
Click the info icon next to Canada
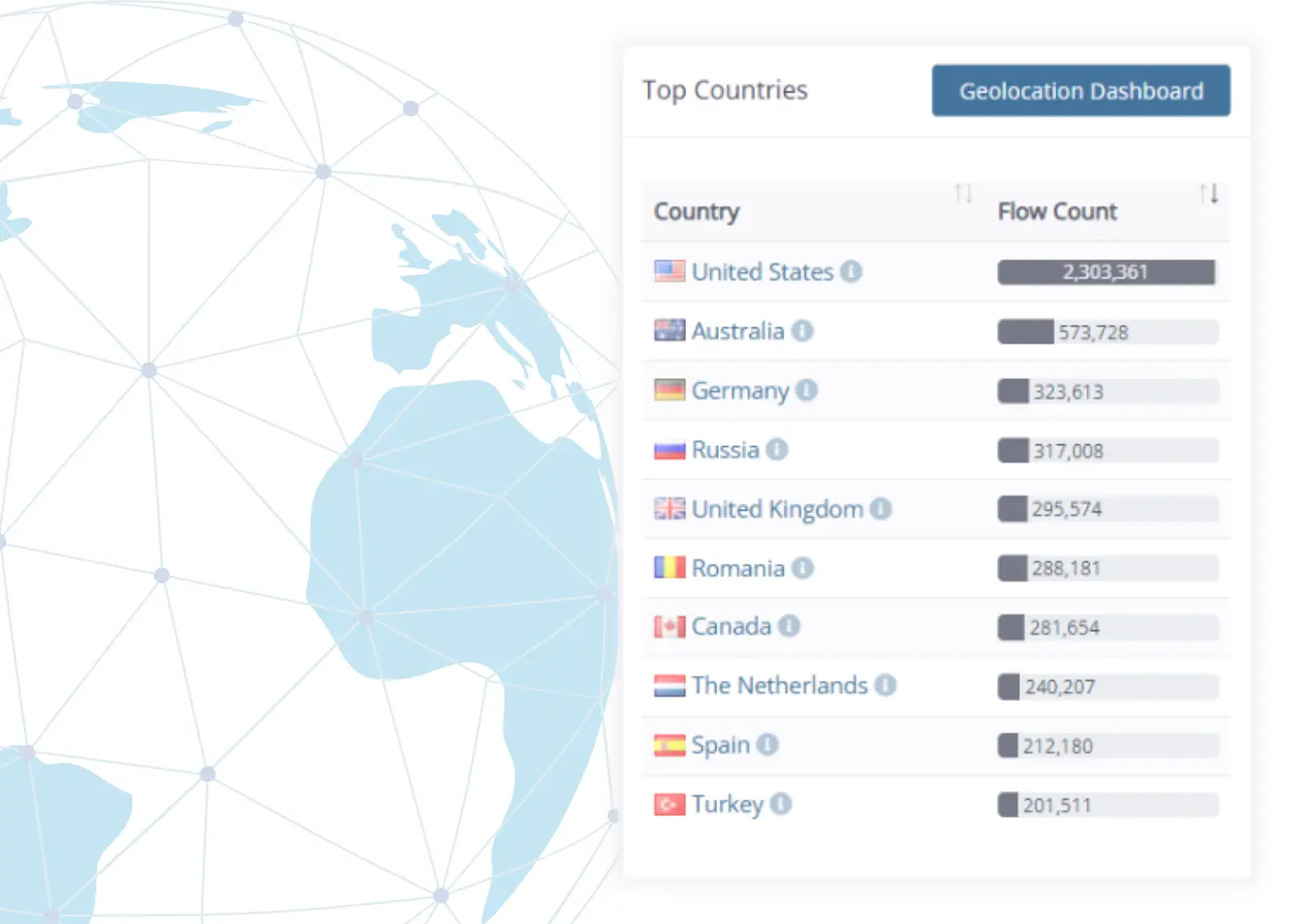(789, 627)
